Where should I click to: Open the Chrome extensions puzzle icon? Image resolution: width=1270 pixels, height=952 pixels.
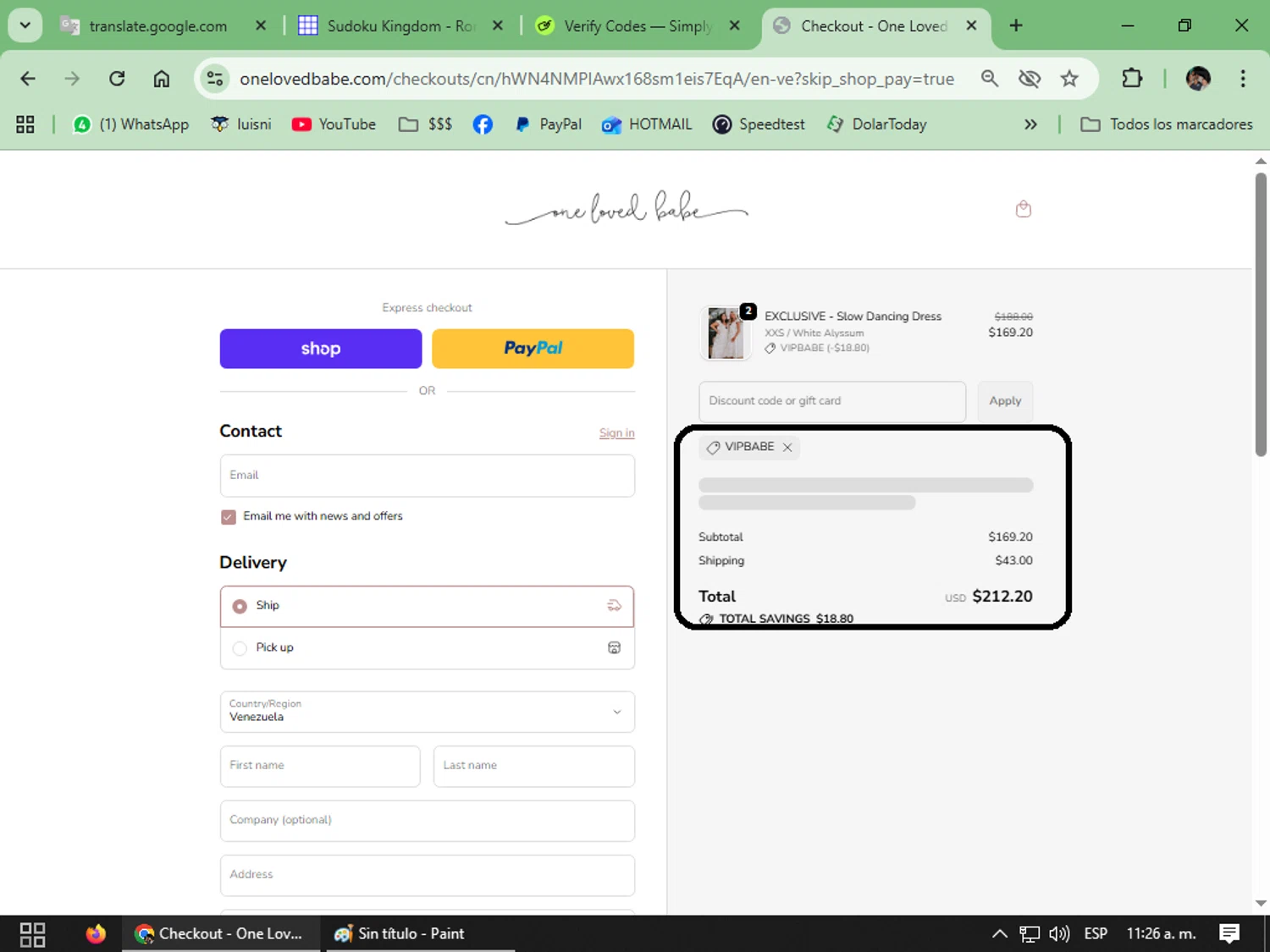pyautogui.click(x=1132, y=79)
